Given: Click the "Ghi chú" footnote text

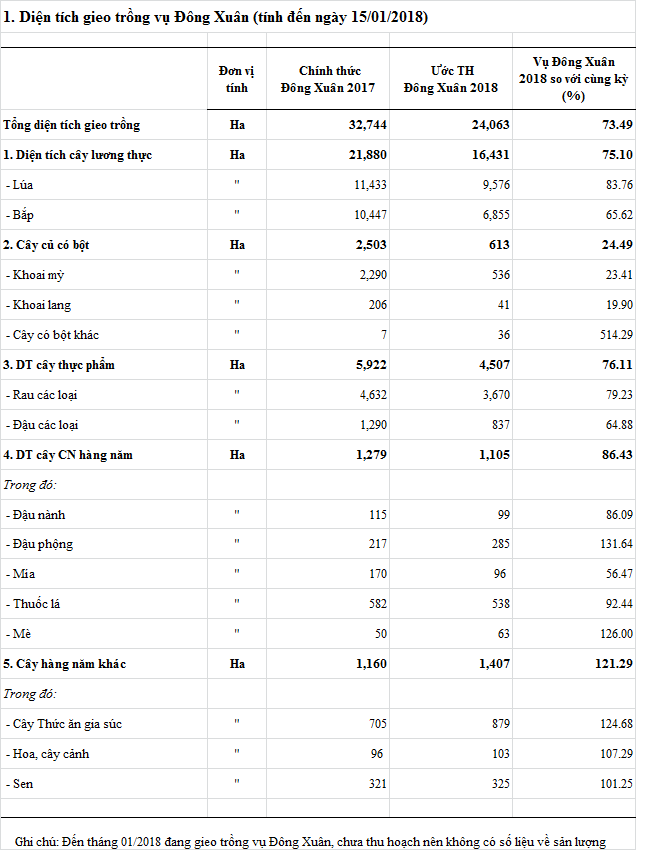Looking at the screenshot, I should [x=310, y=842].
